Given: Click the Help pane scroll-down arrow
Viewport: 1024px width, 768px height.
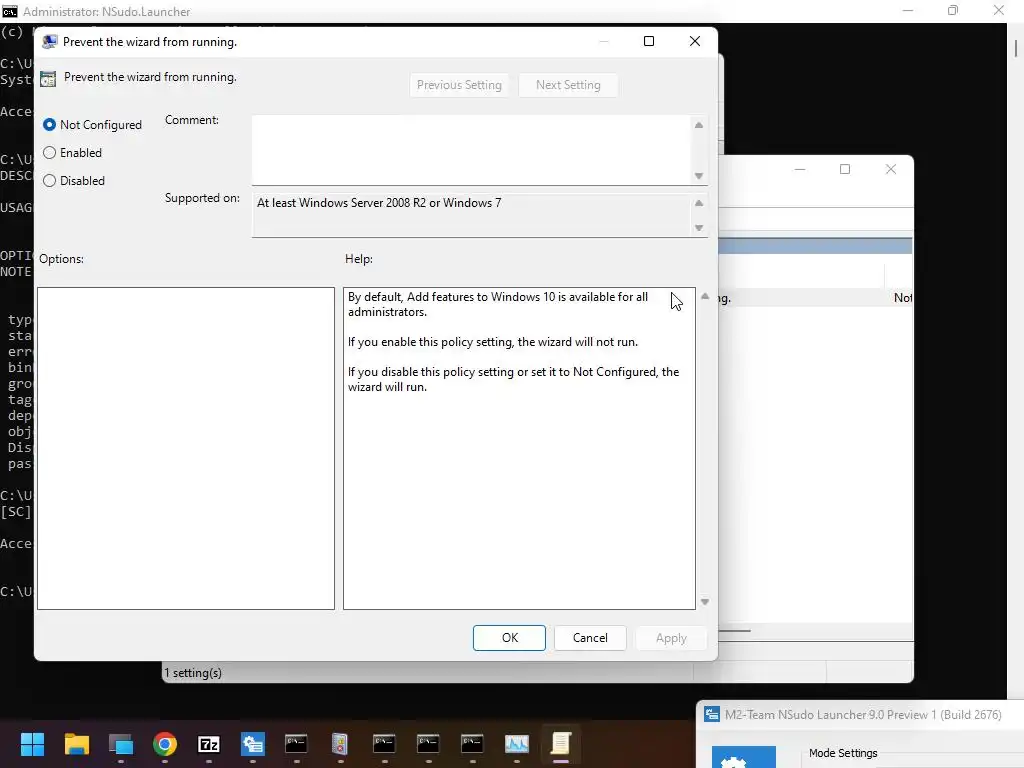Looking at the screenshot, I should (705, 601).
